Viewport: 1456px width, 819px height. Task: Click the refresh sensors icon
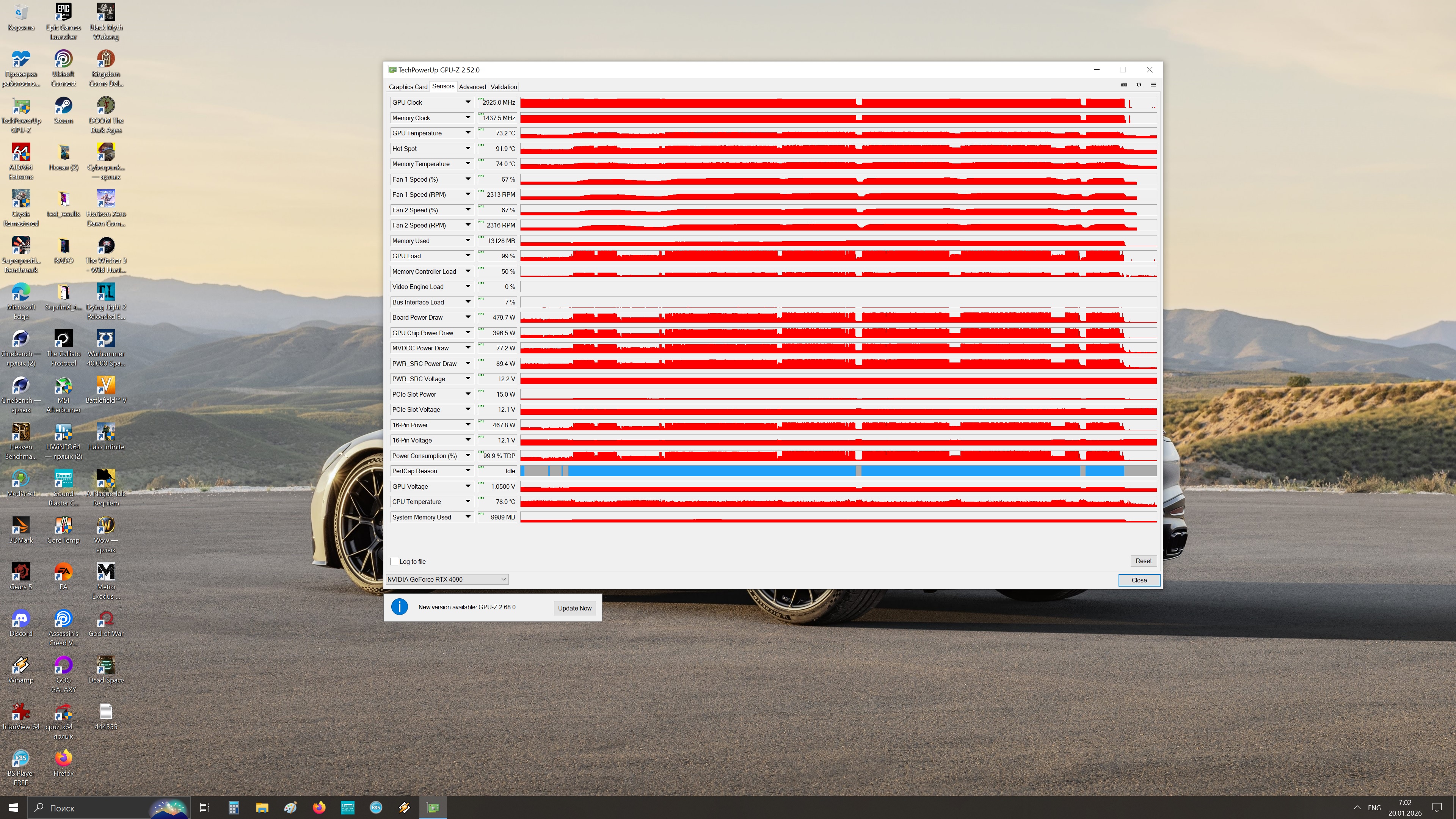coord(1138,85)
